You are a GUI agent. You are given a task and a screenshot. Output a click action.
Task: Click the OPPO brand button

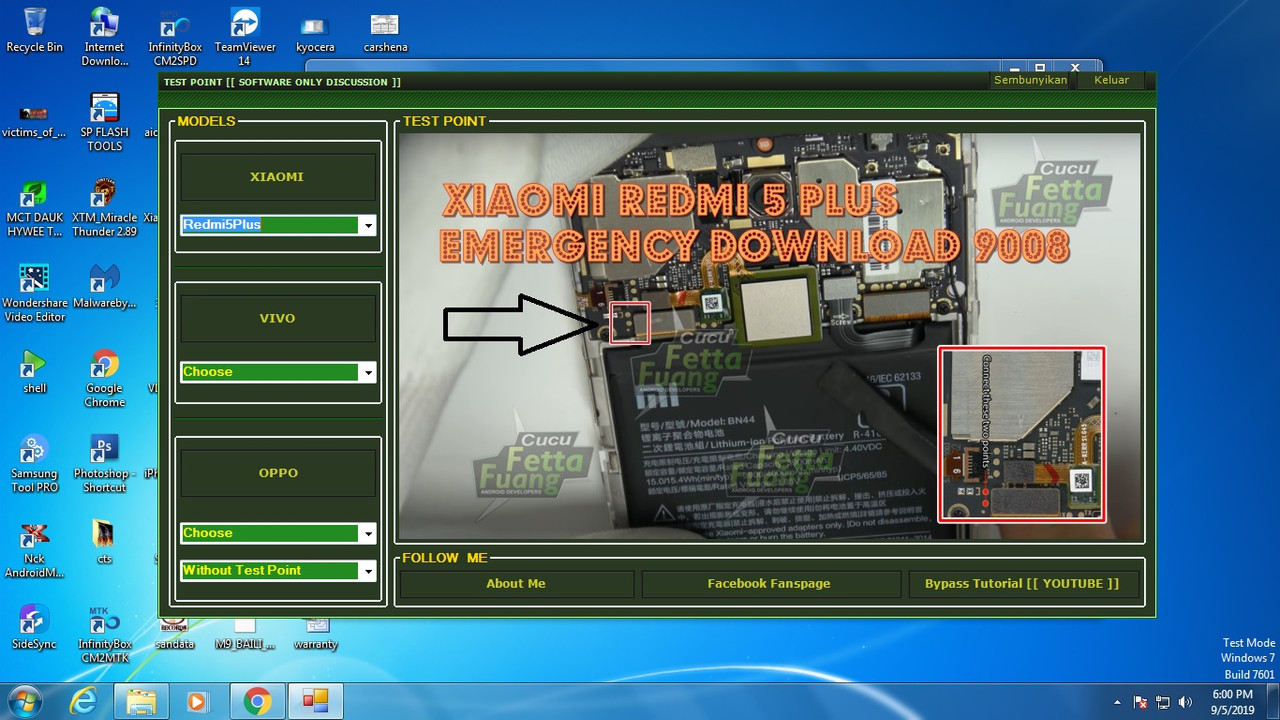277,473
